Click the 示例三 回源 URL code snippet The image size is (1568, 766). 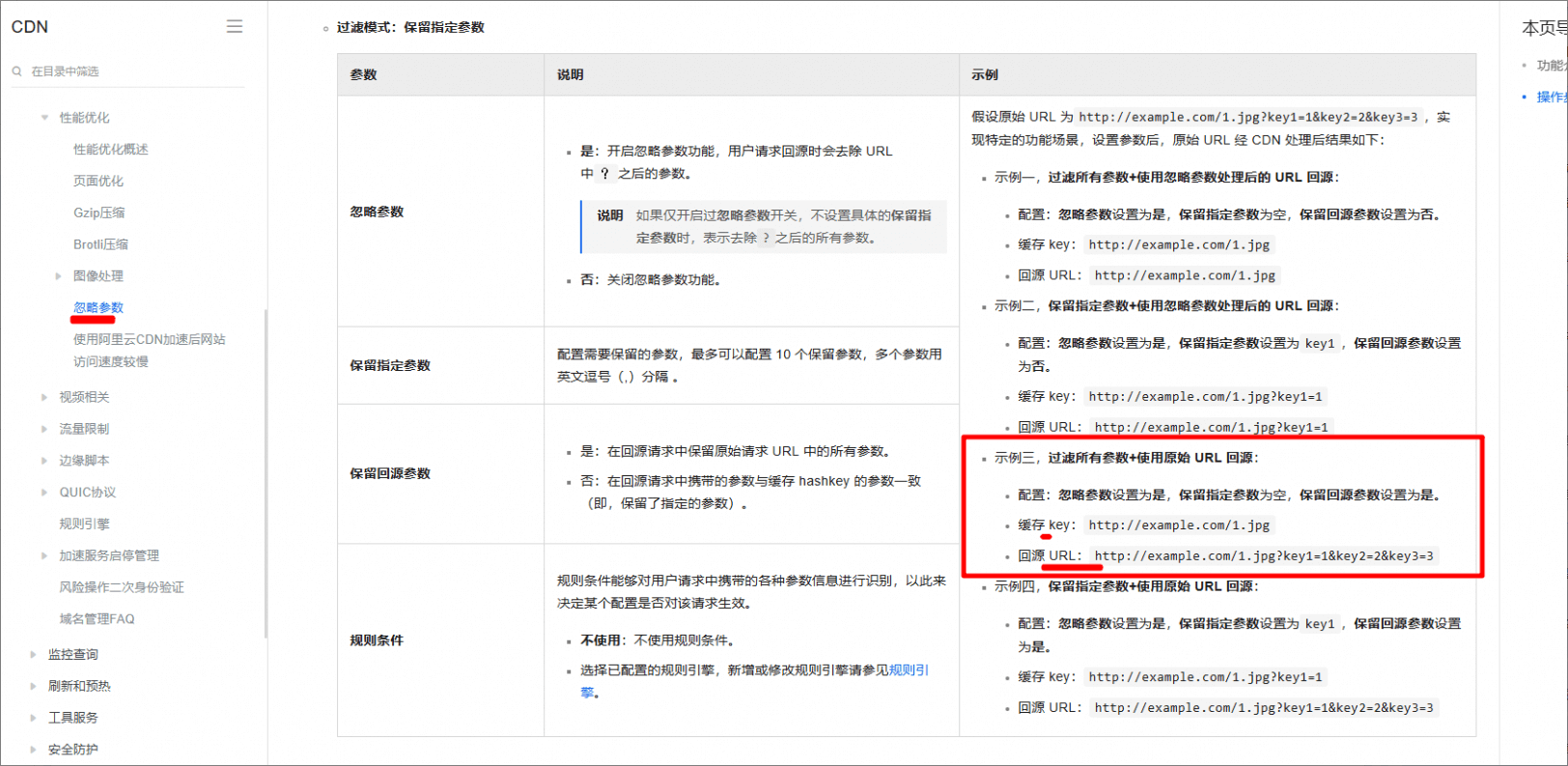pos(1264,556)
